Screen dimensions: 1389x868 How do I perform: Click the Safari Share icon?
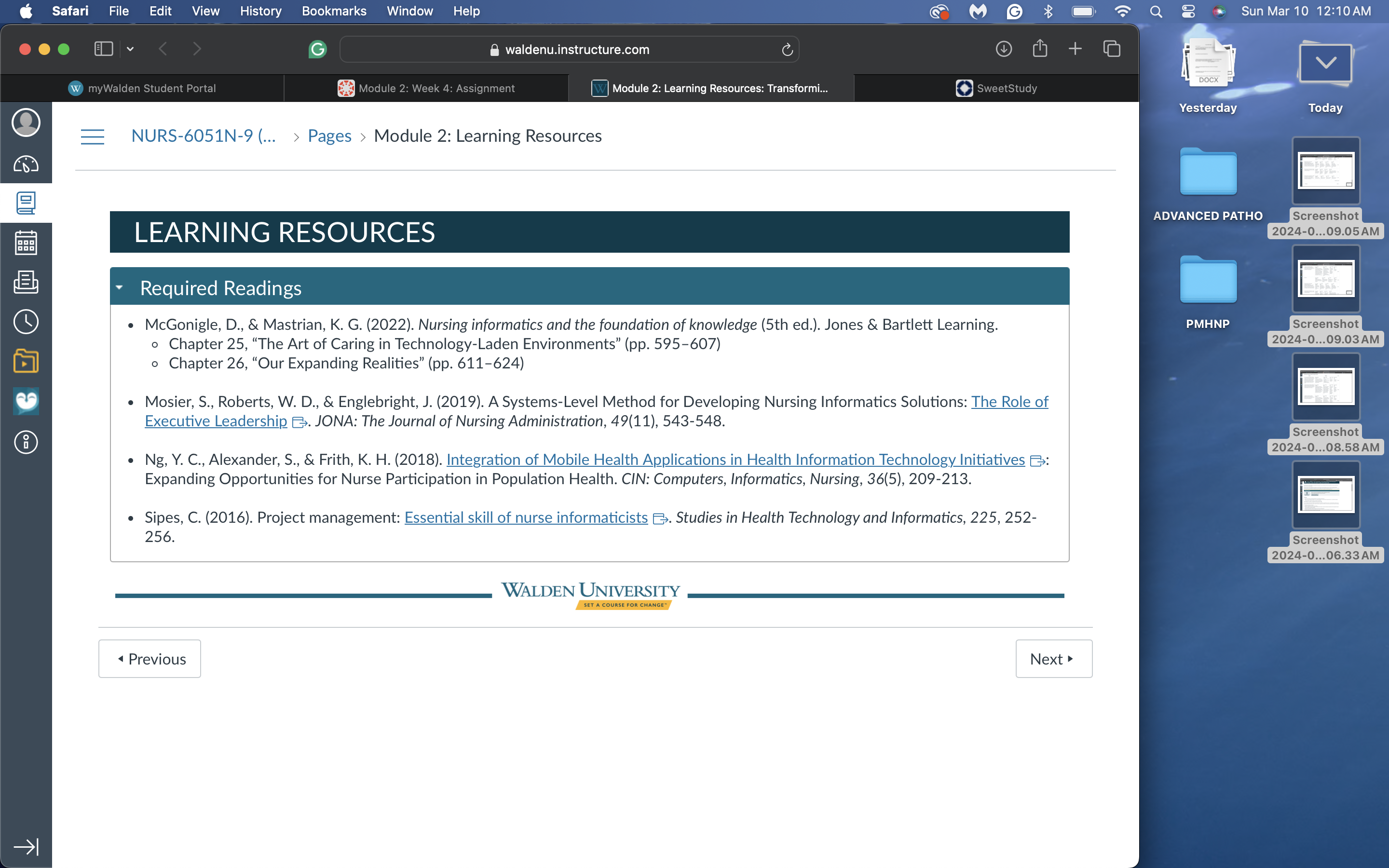click(1039, 49)
